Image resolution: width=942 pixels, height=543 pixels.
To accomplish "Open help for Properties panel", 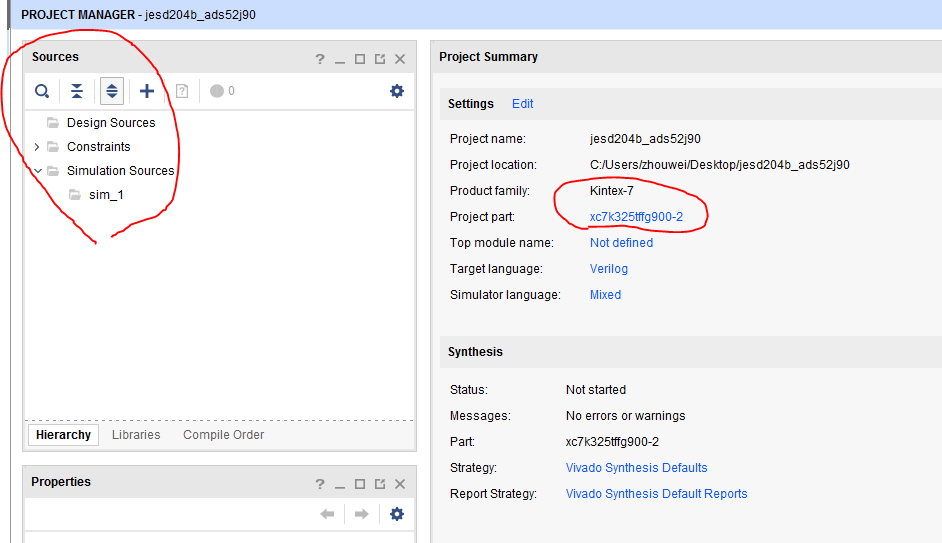I will point(320,484).
